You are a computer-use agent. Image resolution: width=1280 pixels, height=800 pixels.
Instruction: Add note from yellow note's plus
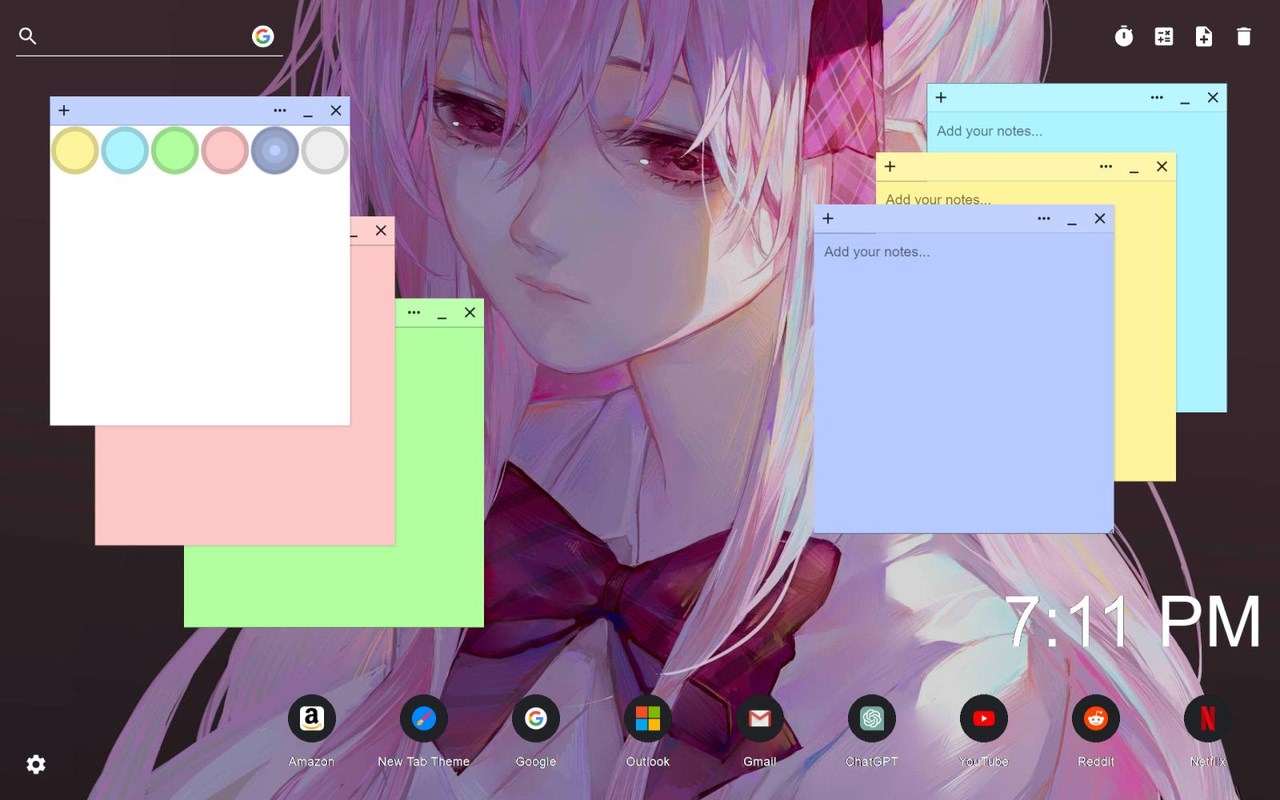[x=890, y=167]
